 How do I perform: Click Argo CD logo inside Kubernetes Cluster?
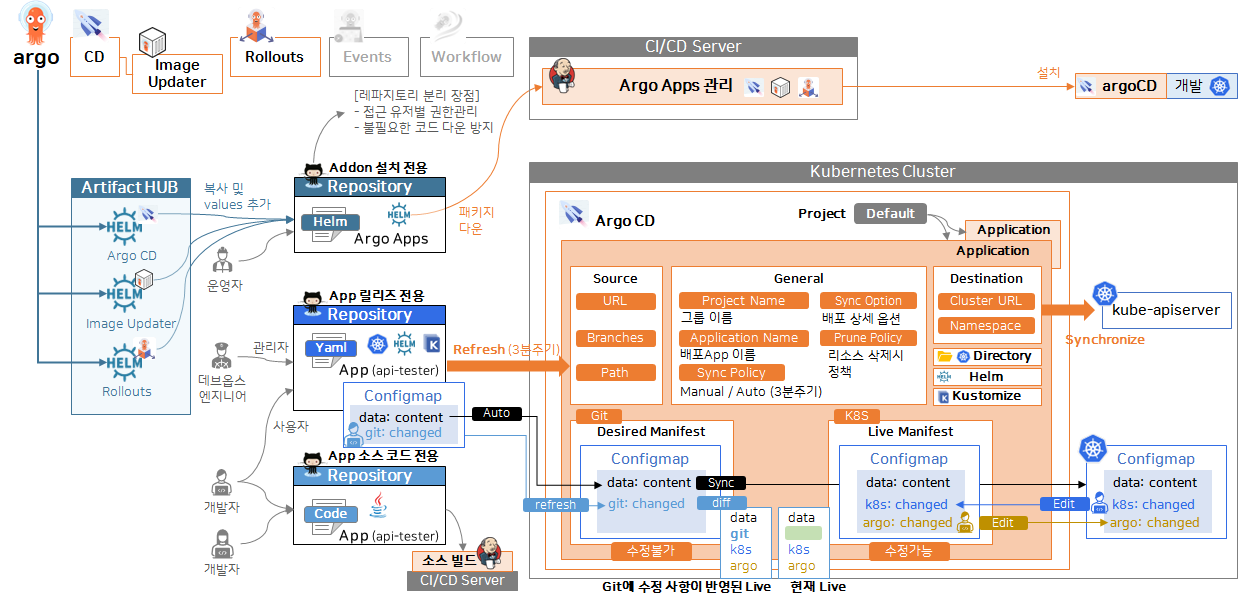coord(573,214)
